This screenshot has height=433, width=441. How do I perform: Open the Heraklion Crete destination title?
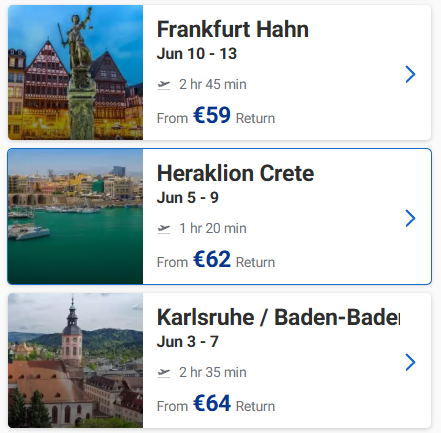(235, 173)
